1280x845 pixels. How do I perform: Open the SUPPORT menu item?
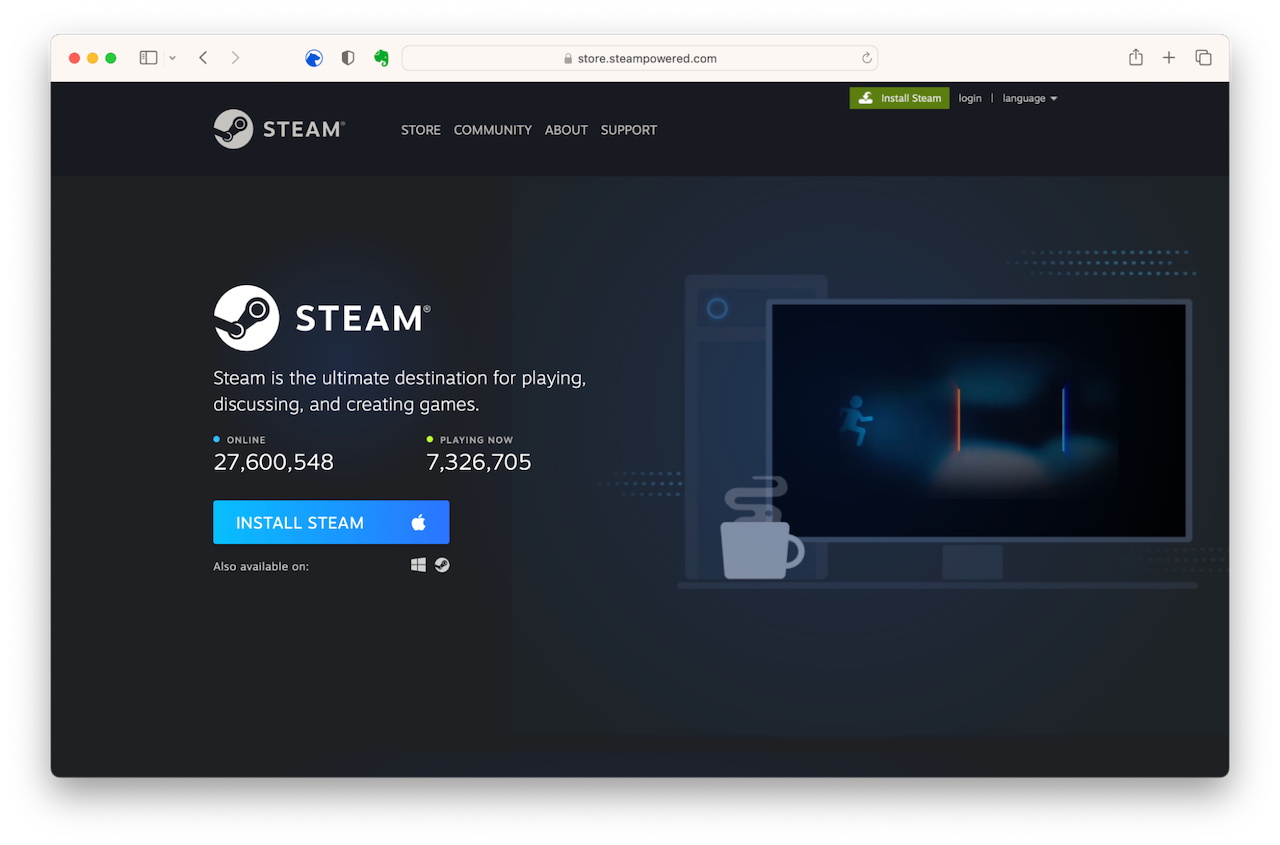pyautogui.click(x=629, y=130)
